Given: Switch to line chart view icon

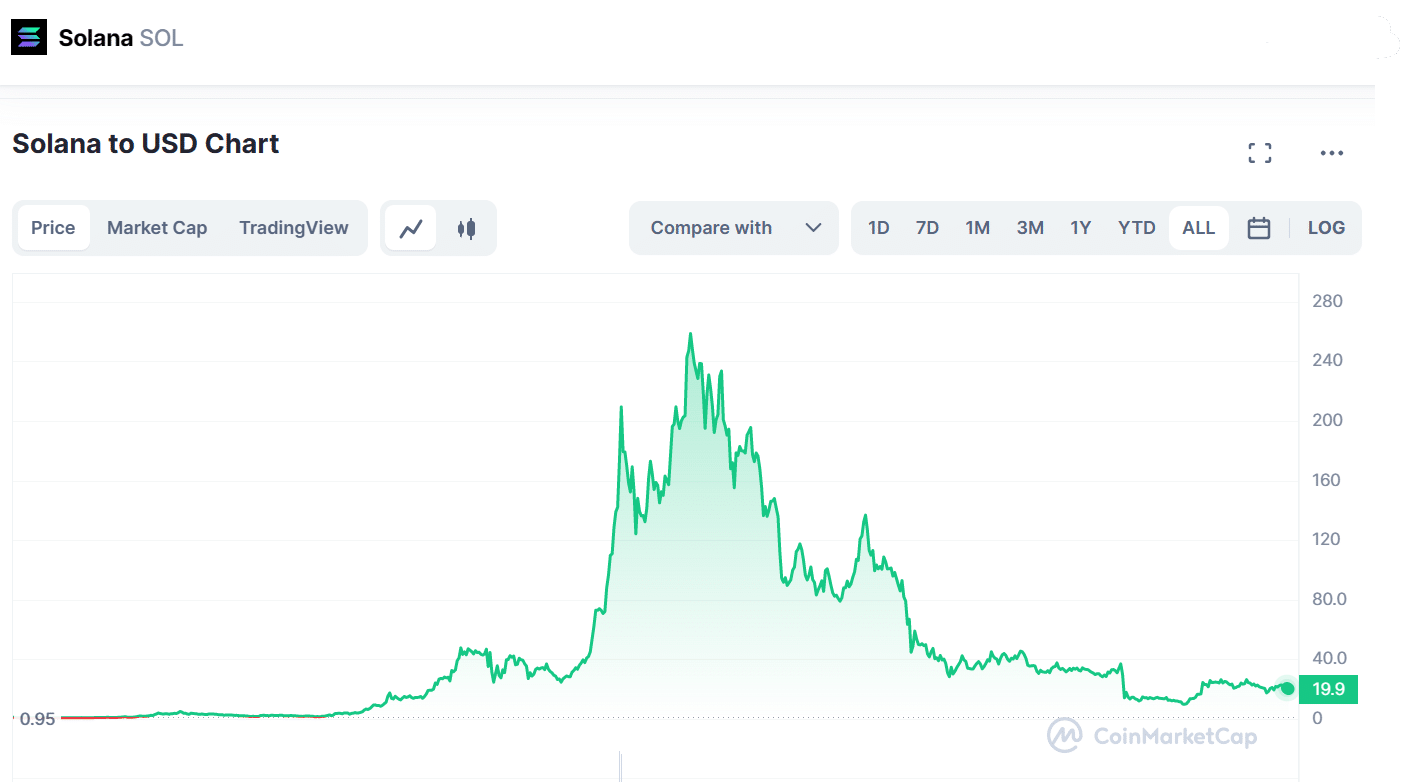Looking at the screenshot, I should (x=411, y=228).
